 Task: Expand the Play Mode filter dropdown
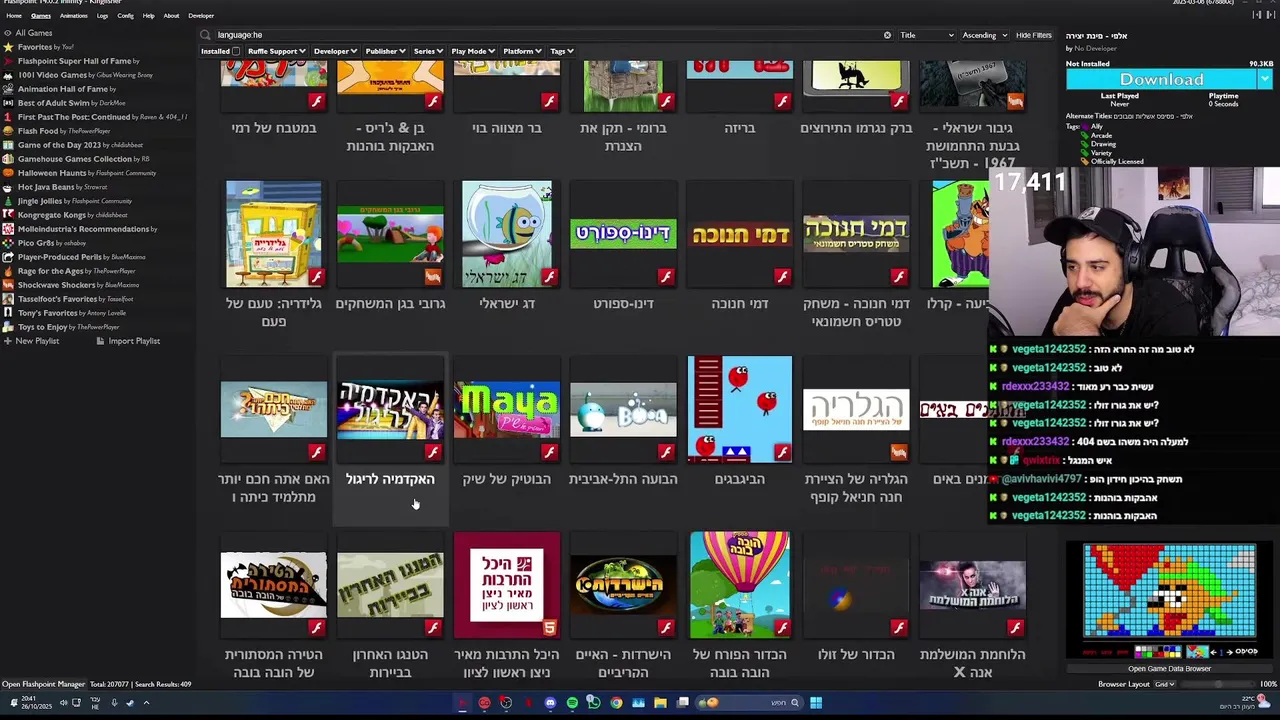(473, 51)
